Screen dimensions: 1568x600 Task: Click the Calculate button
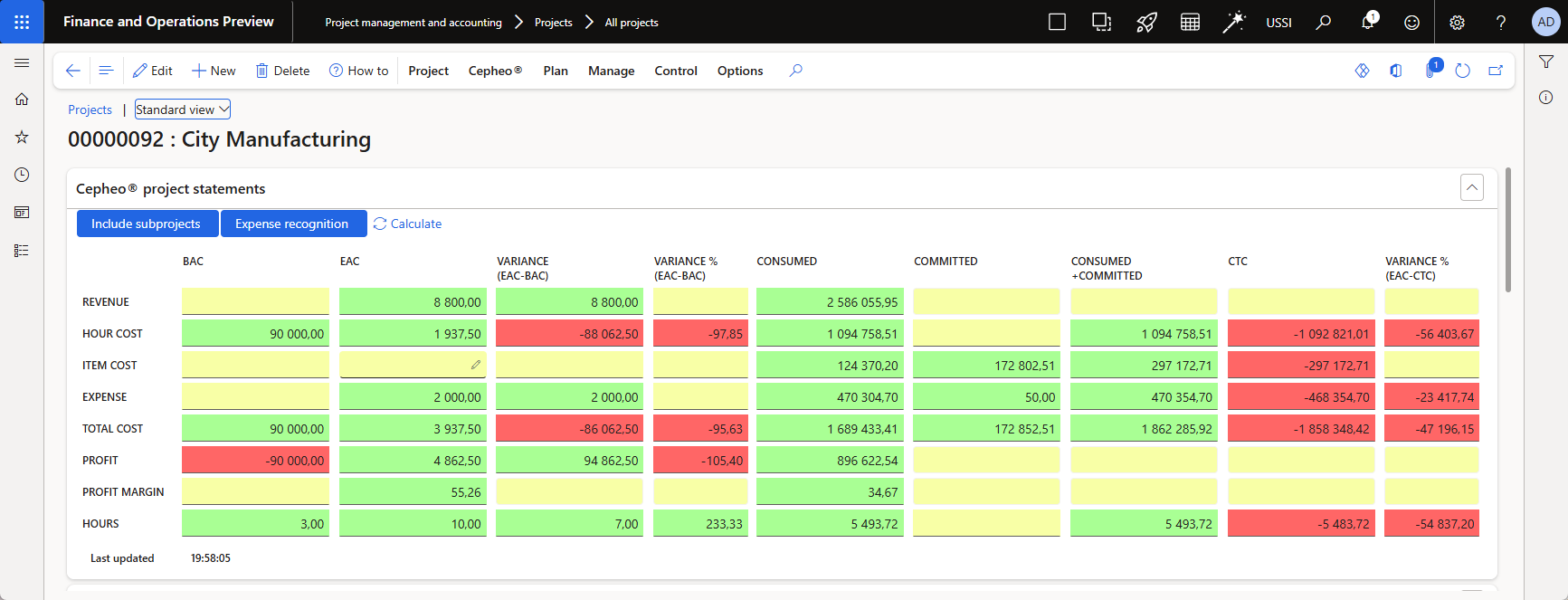tap(407, 224)
